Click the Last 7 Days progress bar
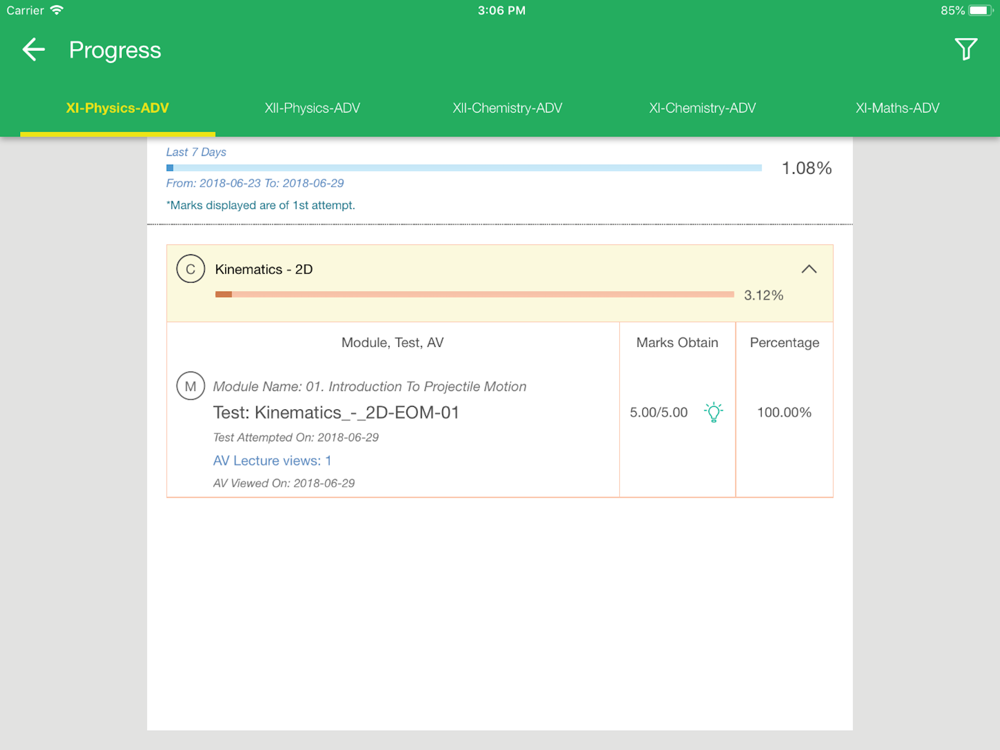Image resolution: width=1000 pixels, height=750 pixels. 463,168
